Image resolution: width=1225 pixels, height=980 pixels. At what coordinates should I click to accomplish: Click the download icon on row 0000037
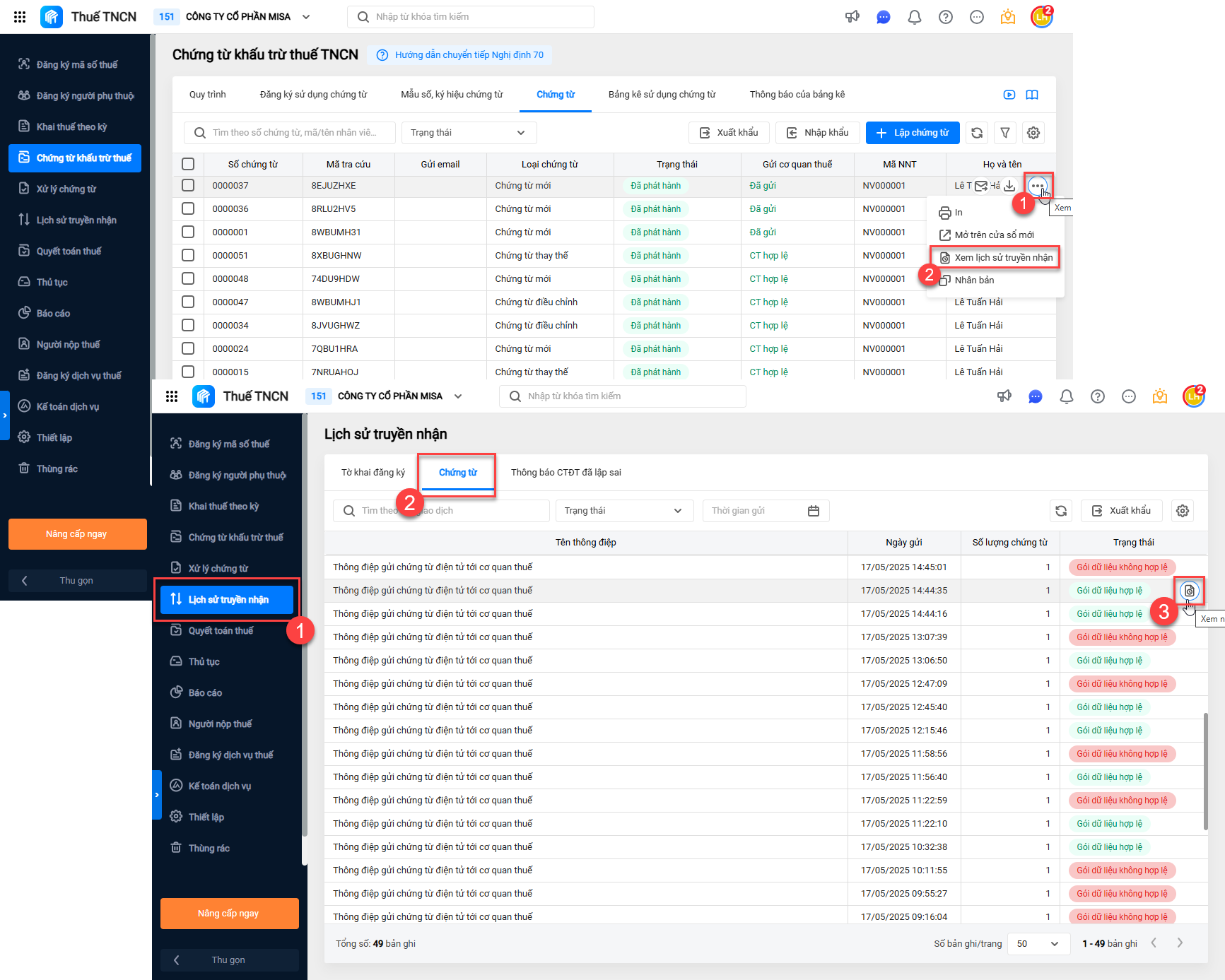pos(1009,186)
